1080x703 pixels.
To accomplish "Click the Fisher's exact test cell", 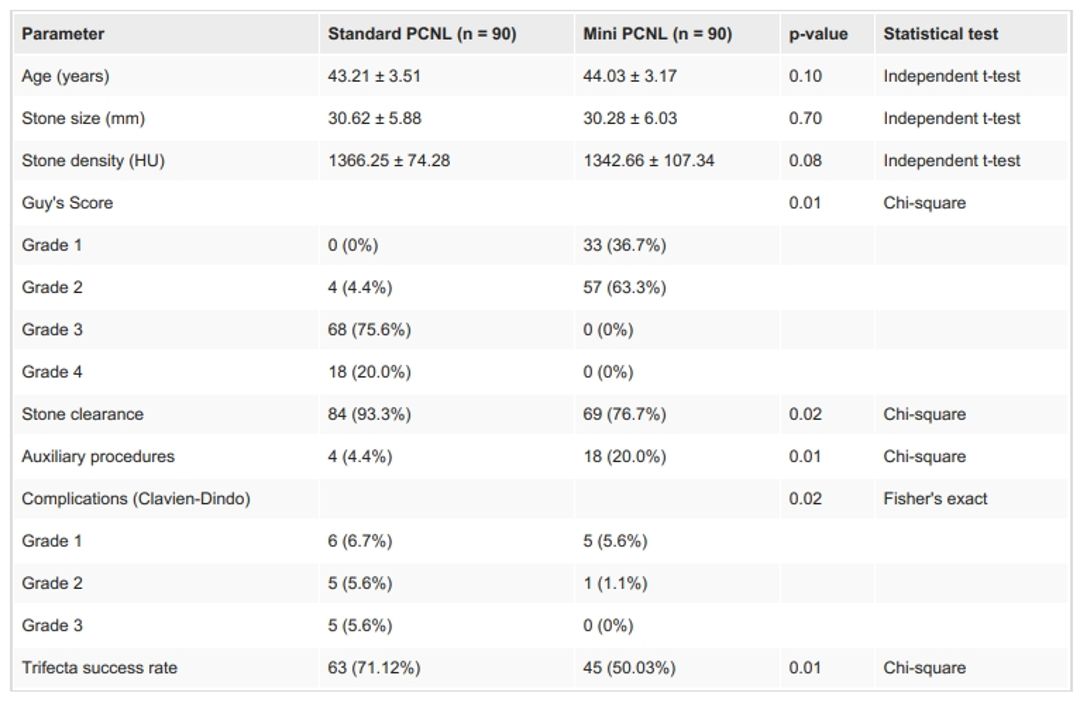I will [x=935, y=498].
